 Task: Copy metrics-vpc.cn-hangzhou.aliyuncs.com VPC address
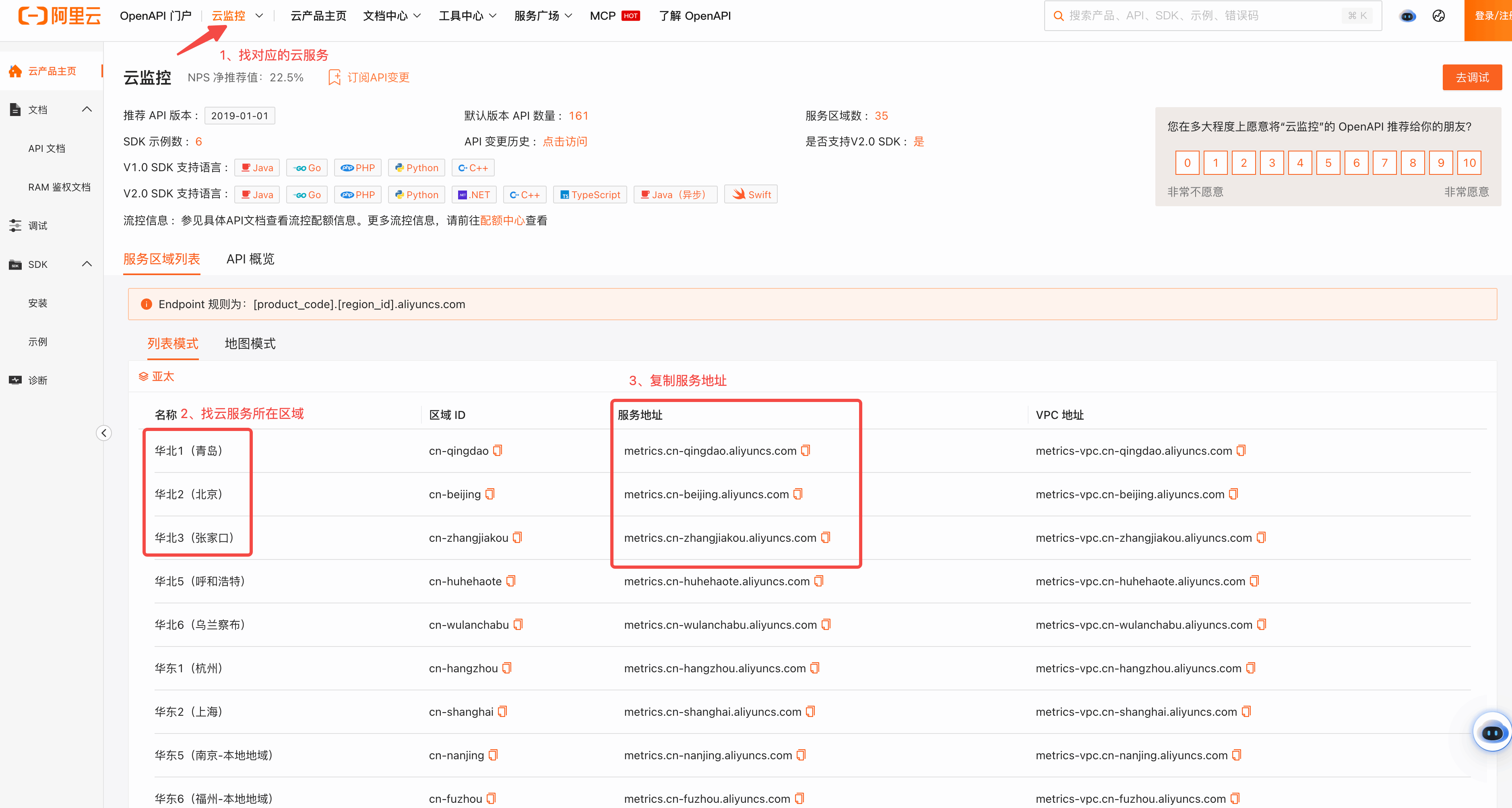coord(1250,668)
